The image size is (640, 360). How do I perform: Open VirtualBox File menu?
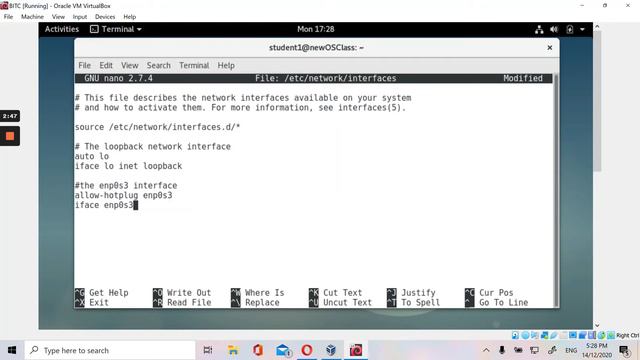[8, 17]
